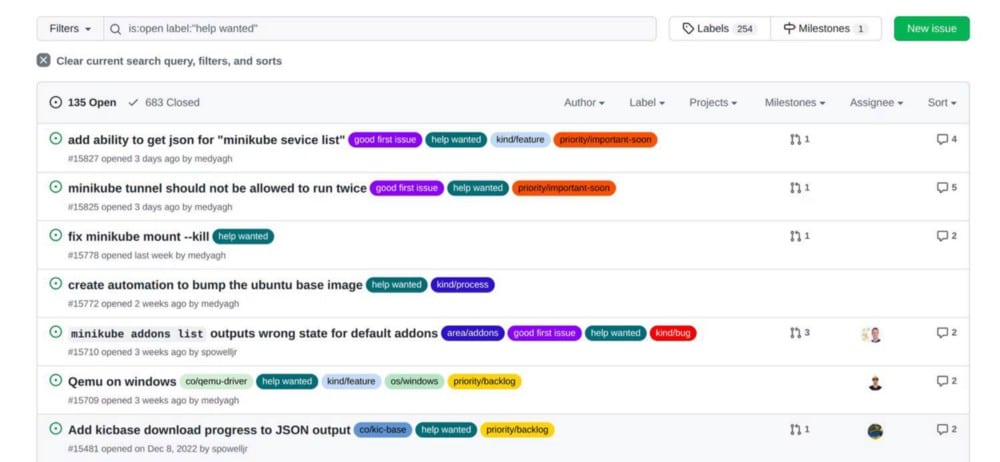
Task: Click the search magnifier icon
Action: (115, 29)
